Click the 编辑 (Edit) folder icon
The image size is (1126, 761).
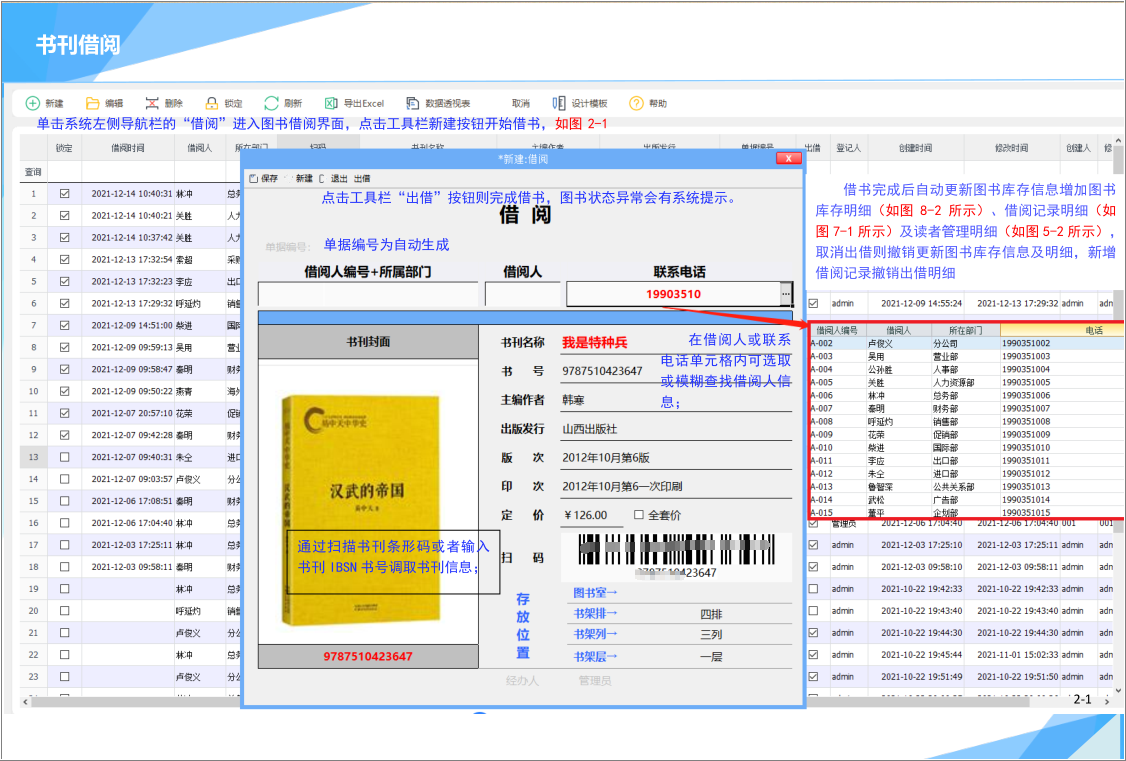point(93,103)
